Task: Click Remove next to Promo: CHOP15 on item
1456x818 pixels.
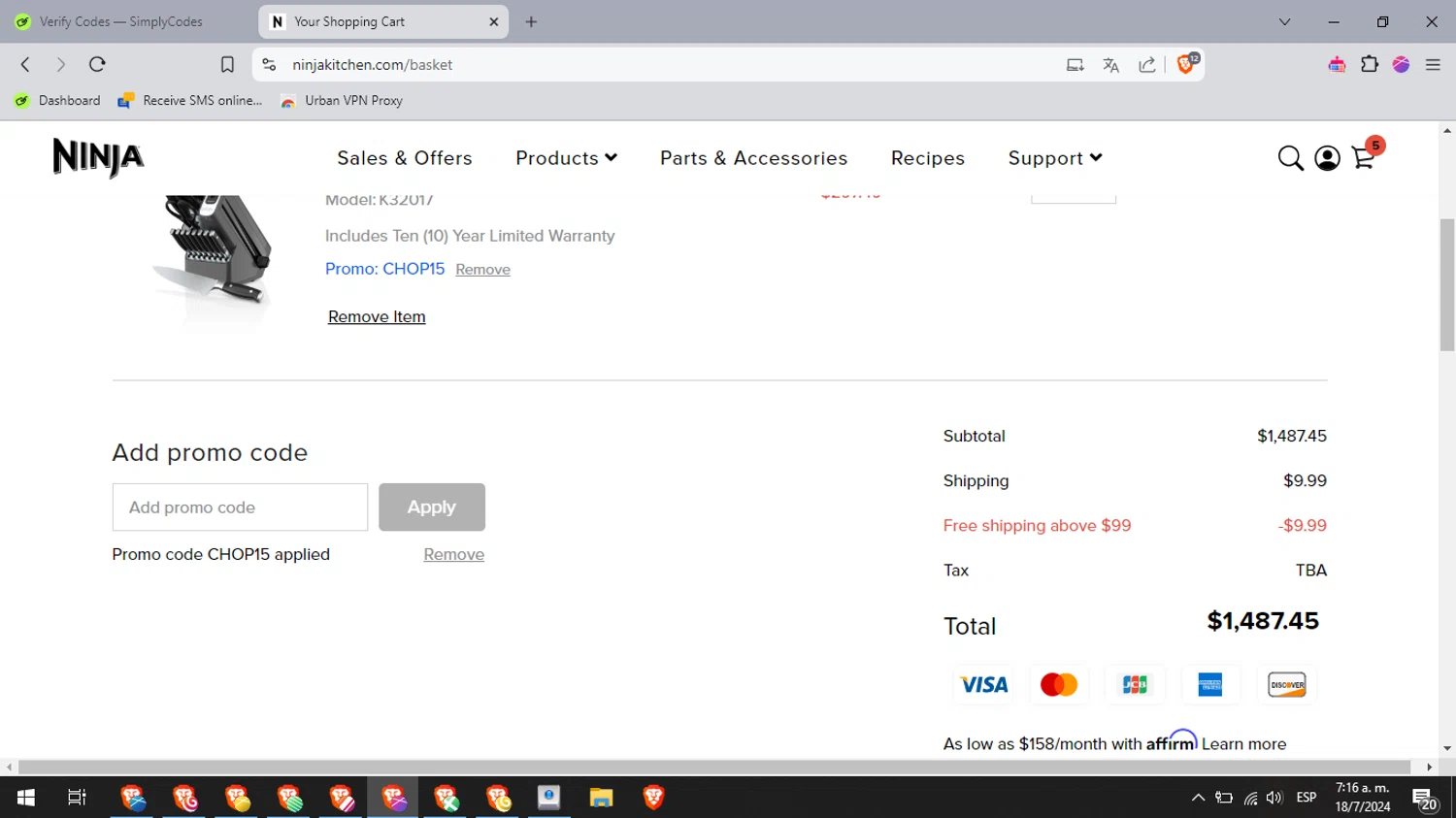Action: click(x=482, y=270)
